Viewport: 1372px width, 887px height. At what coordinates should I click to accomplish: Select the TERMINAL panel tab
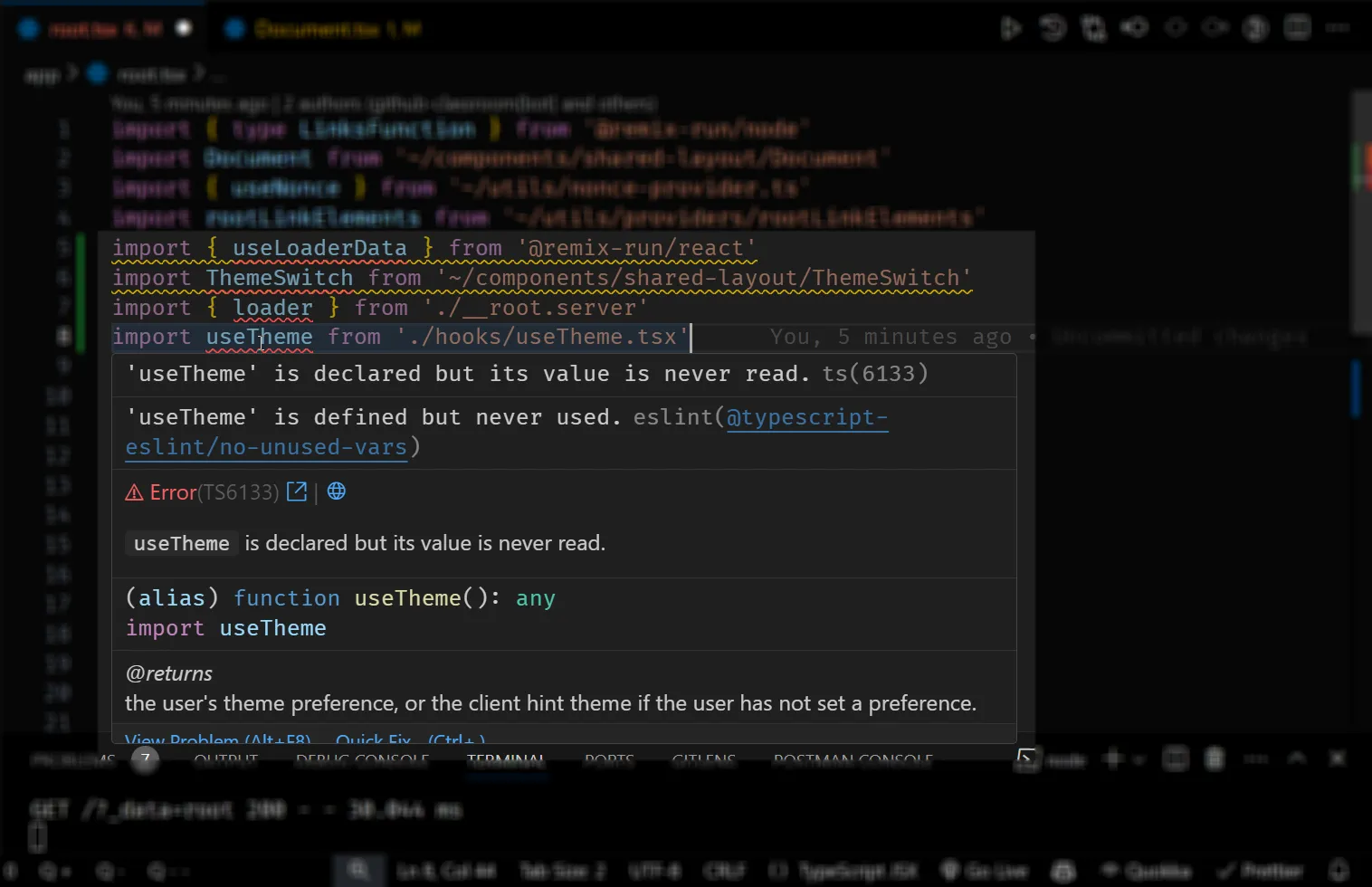[x=506, y=760]
